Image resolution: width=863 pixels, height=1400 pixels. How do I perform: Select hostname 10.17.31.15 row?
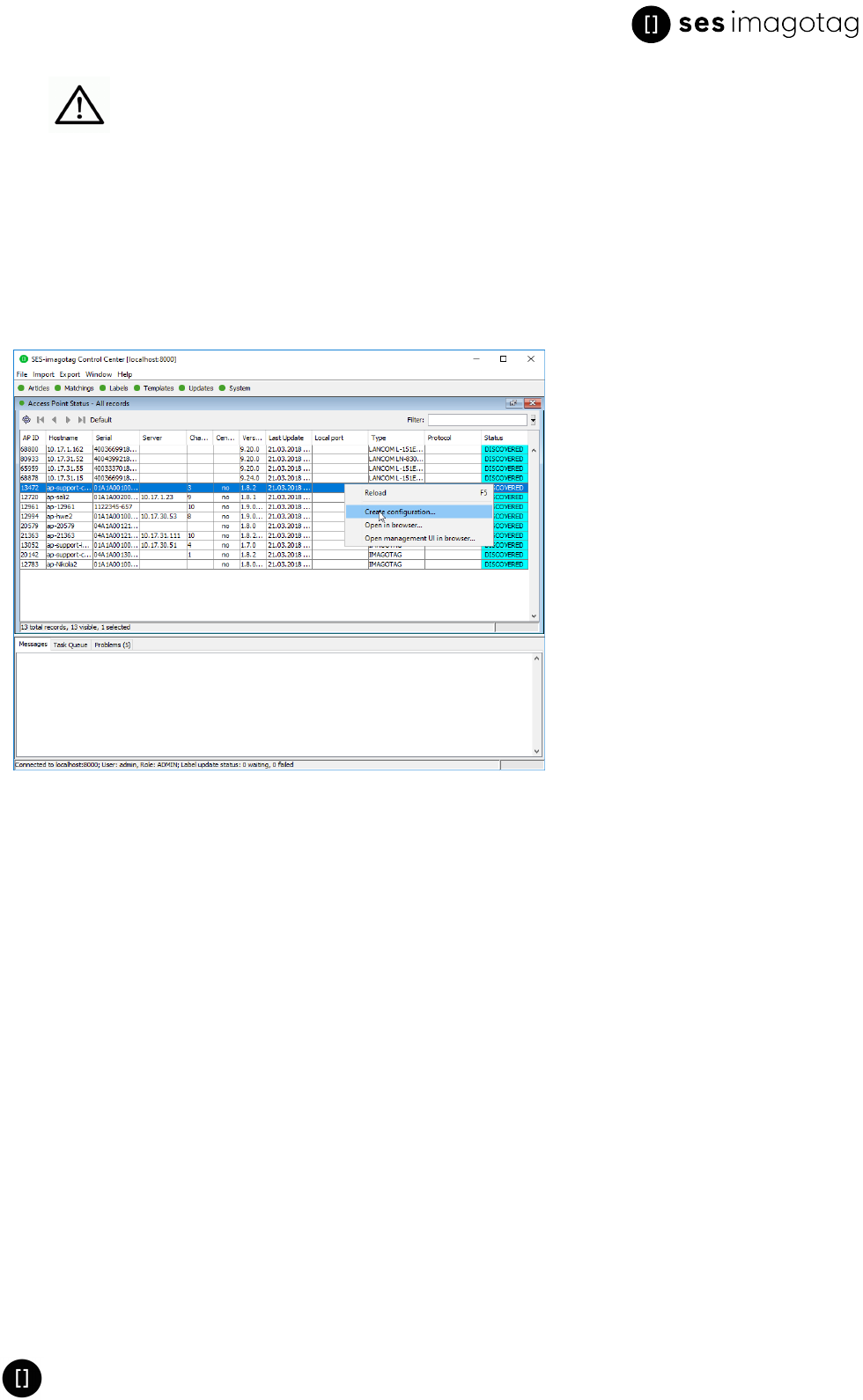click(274, 478)
